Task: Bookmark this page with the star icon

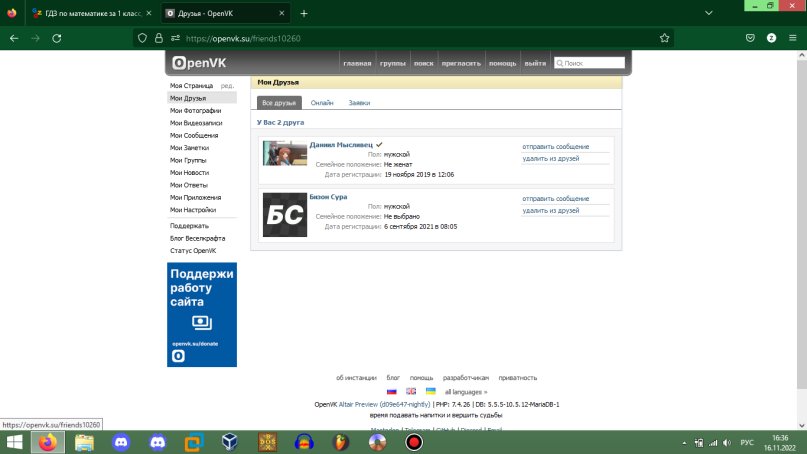Action: [x=664, y=37]
